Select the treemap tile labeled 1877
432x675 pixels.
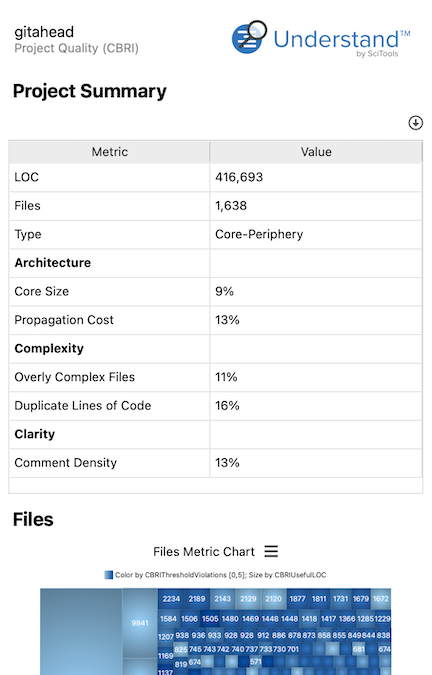297,599
